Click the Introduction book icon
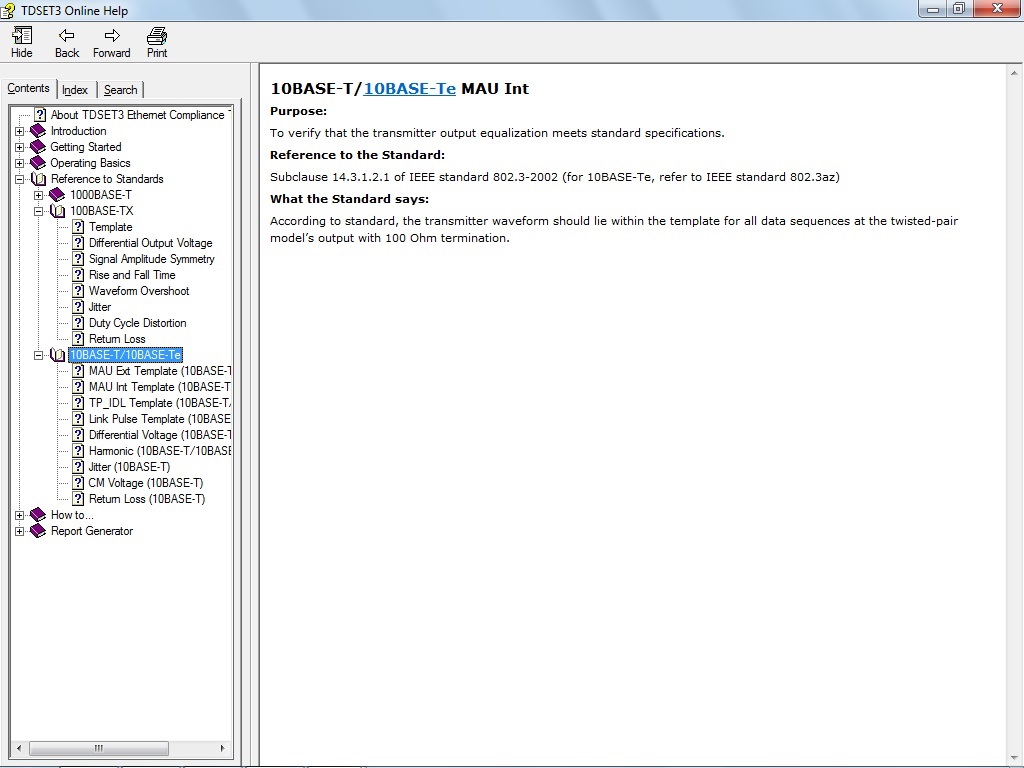1024x768 pixels. tap(39, 131)
